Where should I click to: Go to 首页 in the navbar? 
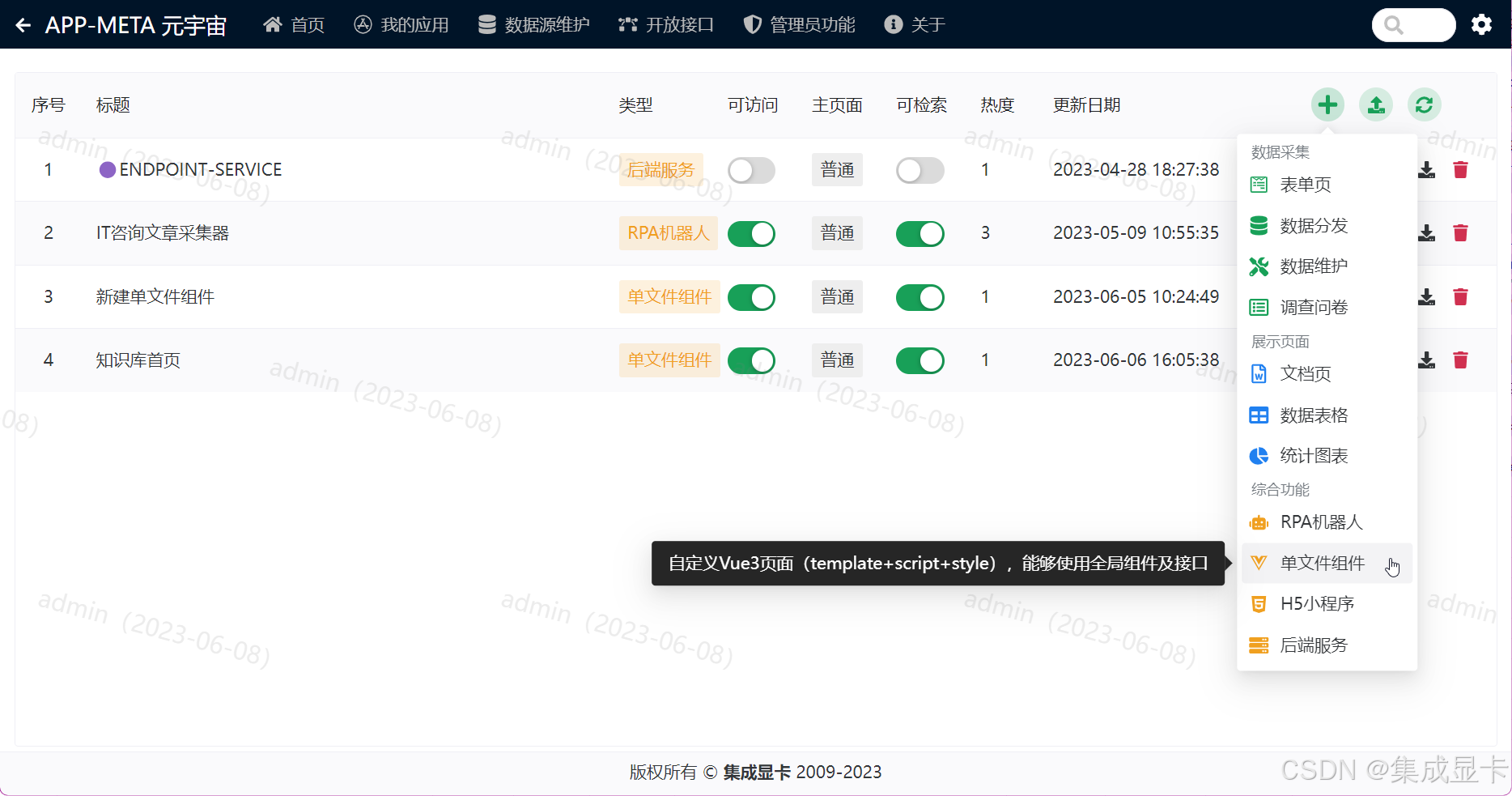pos(294,25)
